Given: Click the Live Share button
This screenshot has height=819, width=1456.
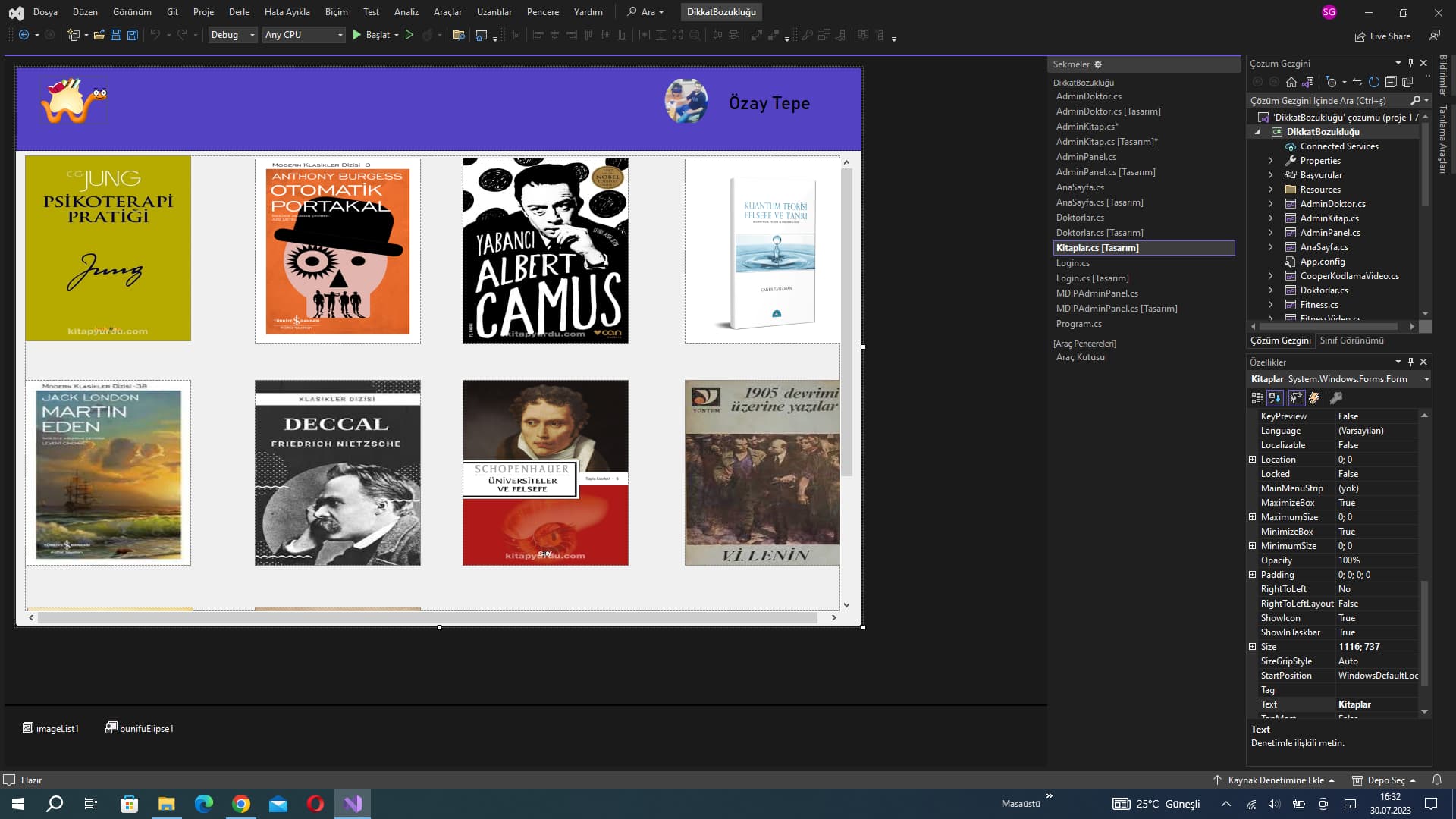Looking at the screenshot, I should pos(1382,36).
